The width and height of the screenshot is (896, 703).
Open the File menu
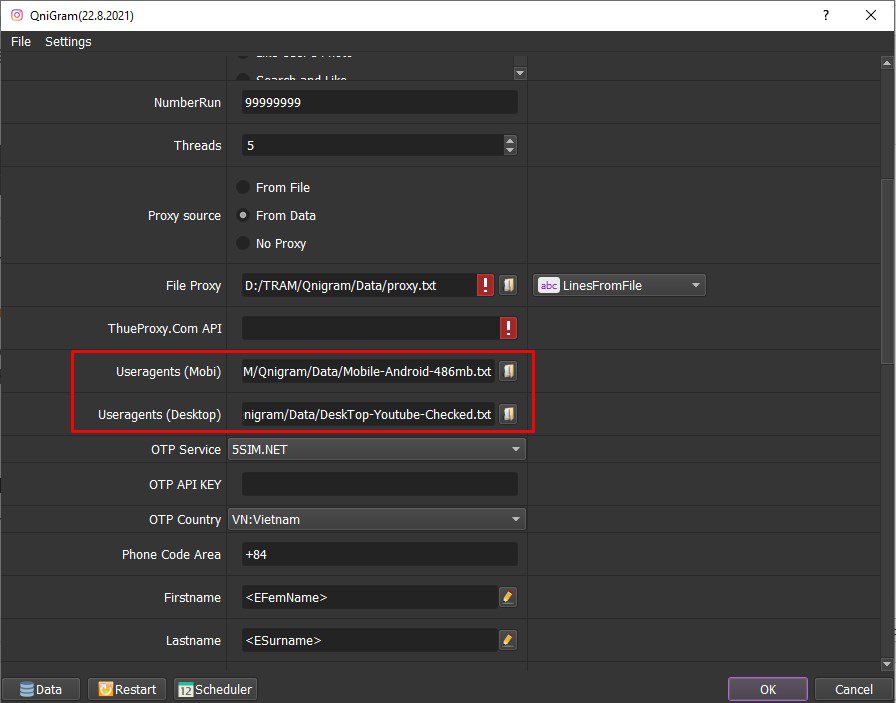21,42
